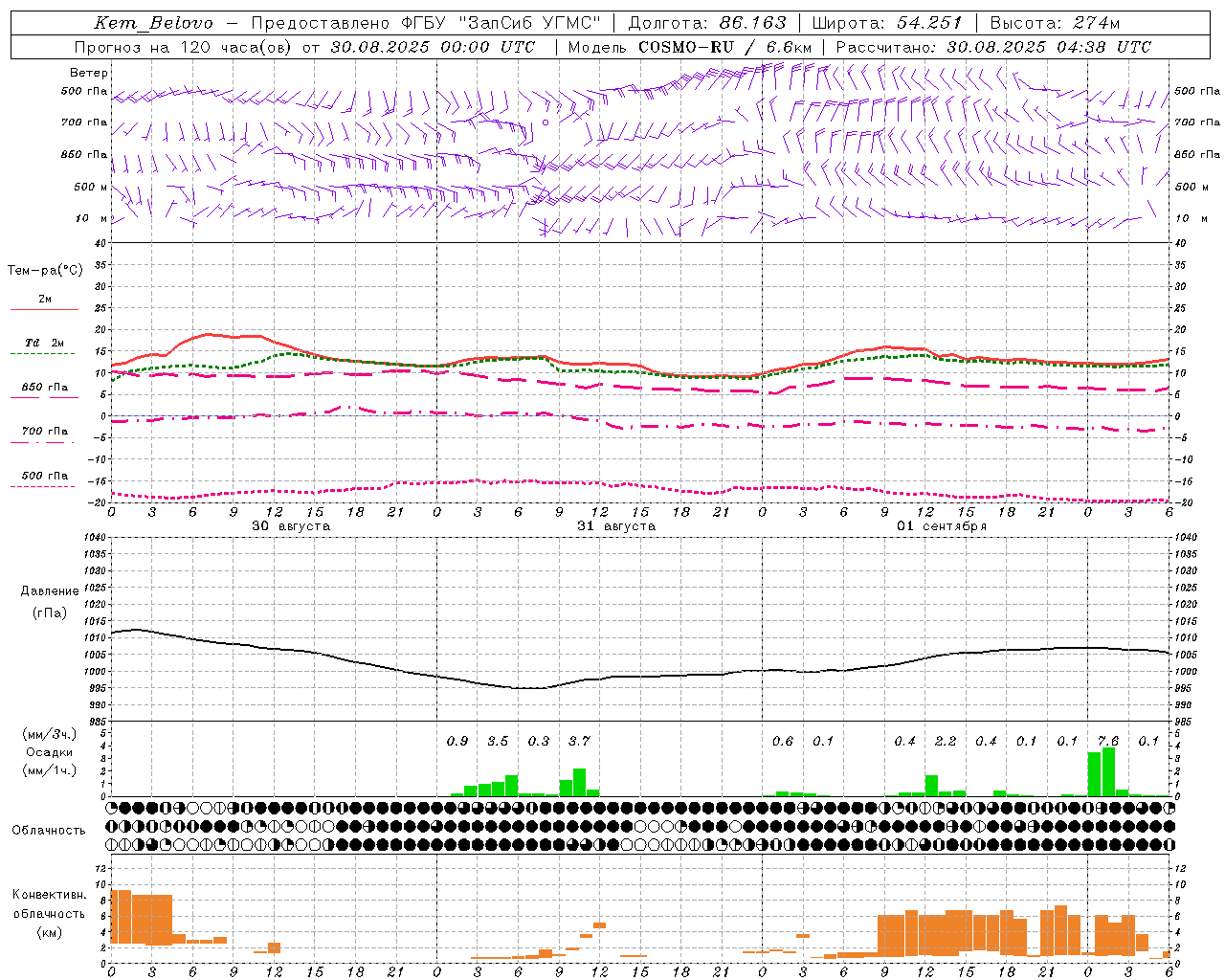The height and width of the screenshot is (980, 1225).
Task: Select the text 'Предоставлено ФГБУ "ЗапСиб УГМС"'
Action: pyautogui.click(x=426, y=23)
